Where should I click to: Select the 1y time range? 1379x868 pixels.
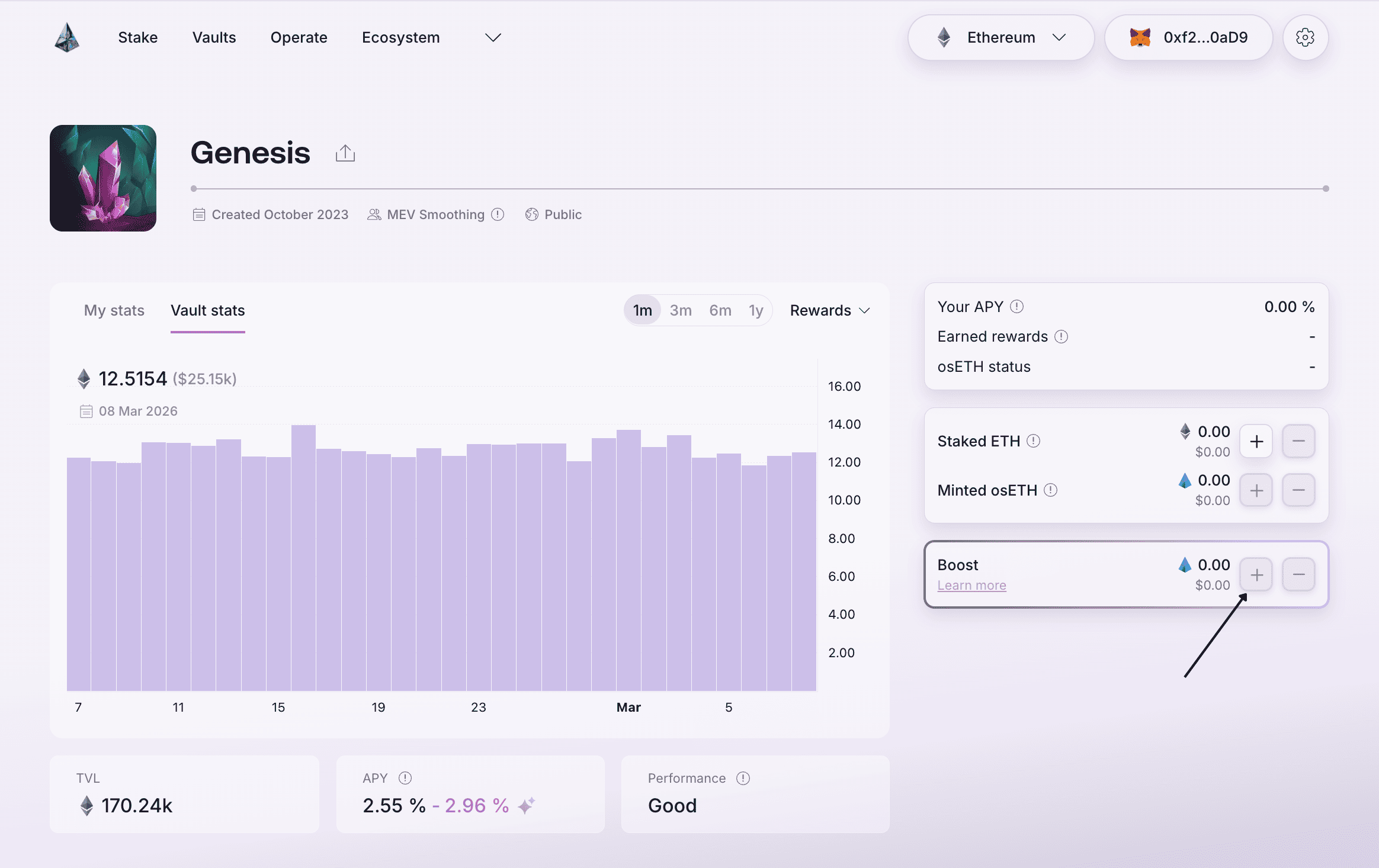(756, 310)
